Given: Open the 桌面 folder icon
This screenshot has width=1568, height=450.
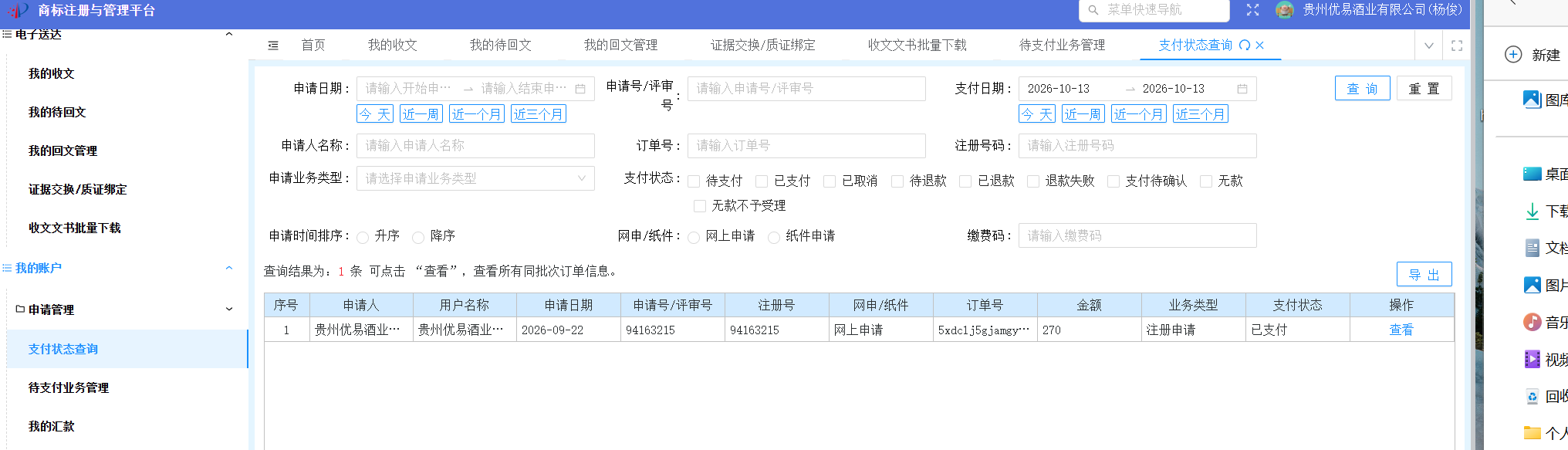Looking at the screenshot, I should click(x=1533, y=174).
